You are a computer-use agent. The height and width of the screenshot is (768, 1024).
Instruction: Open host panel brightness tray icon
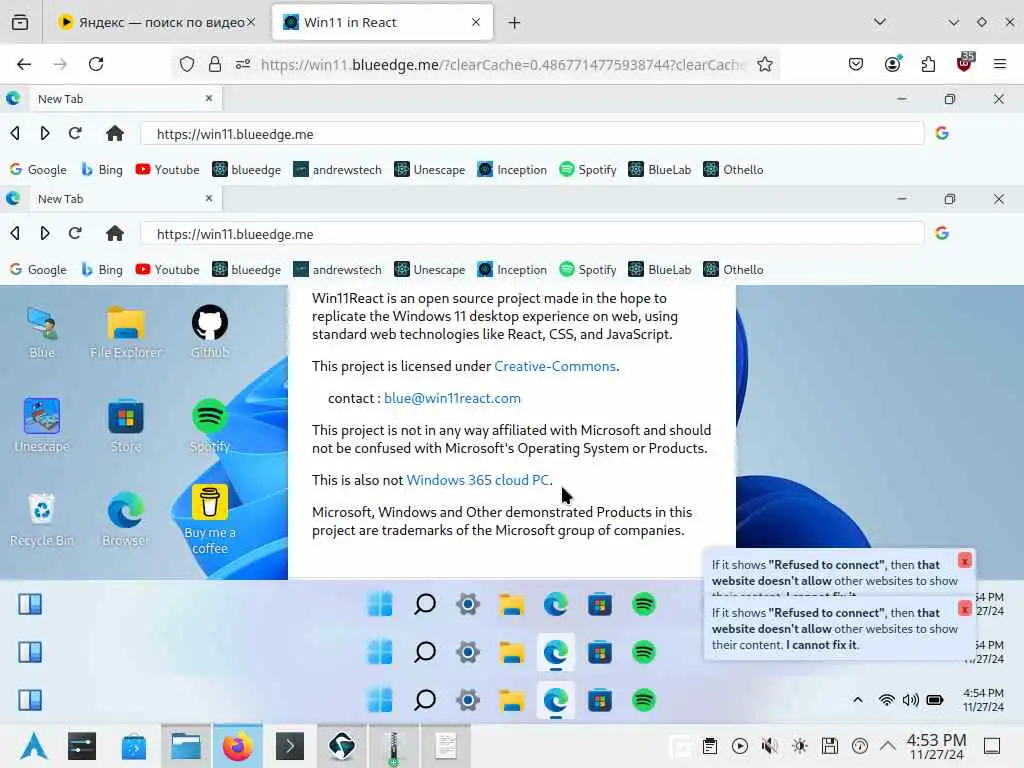click(x=799, y=745)
